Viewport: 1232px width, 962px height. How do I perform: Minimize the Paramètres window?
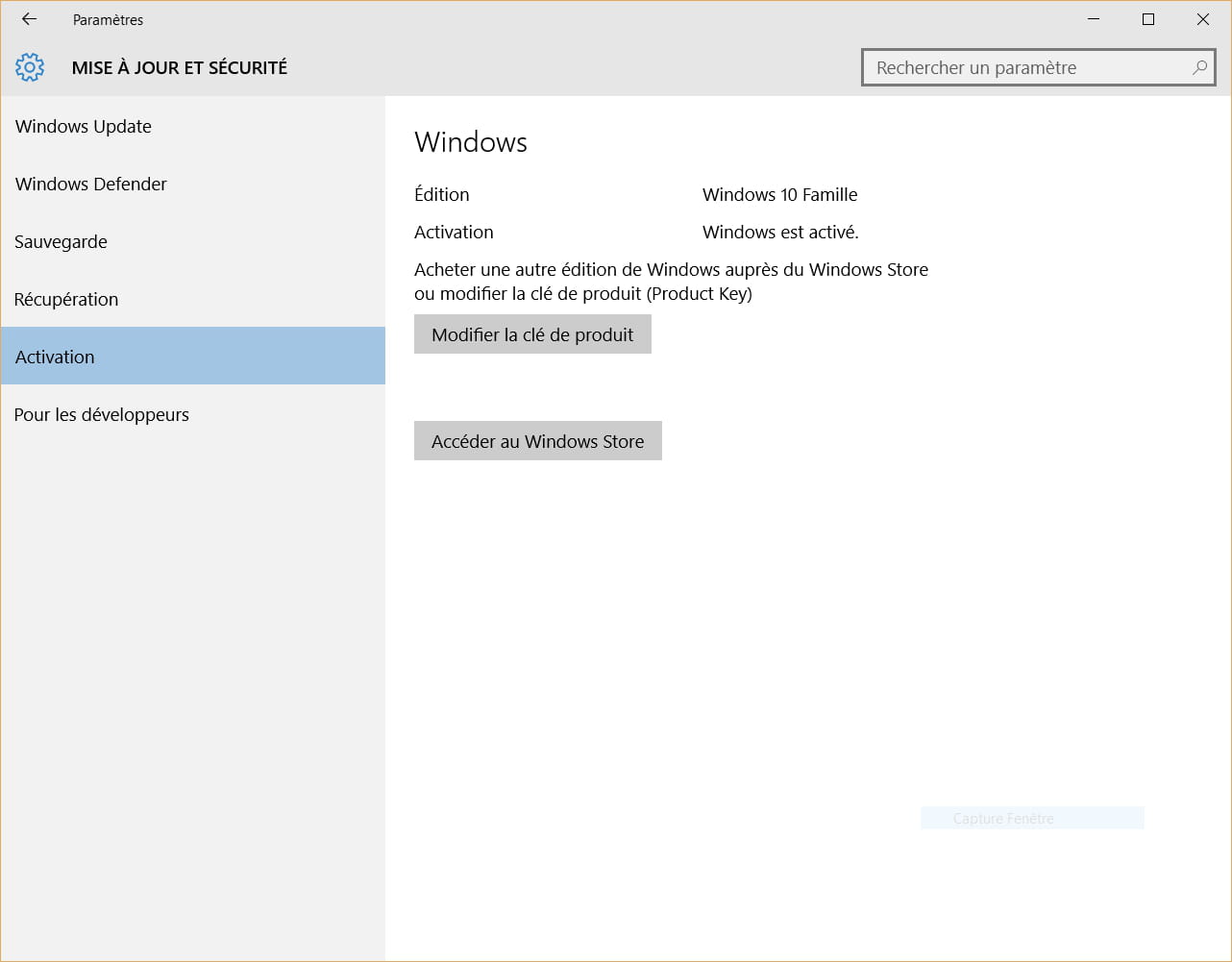1094,19
